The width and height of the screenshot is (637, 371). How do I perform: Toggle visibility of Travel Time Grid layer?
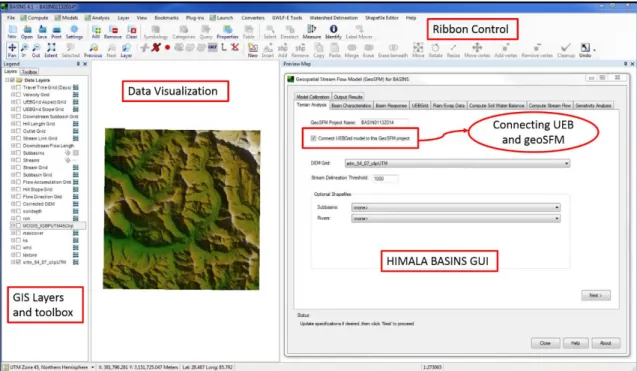click(x=18, y=87)
